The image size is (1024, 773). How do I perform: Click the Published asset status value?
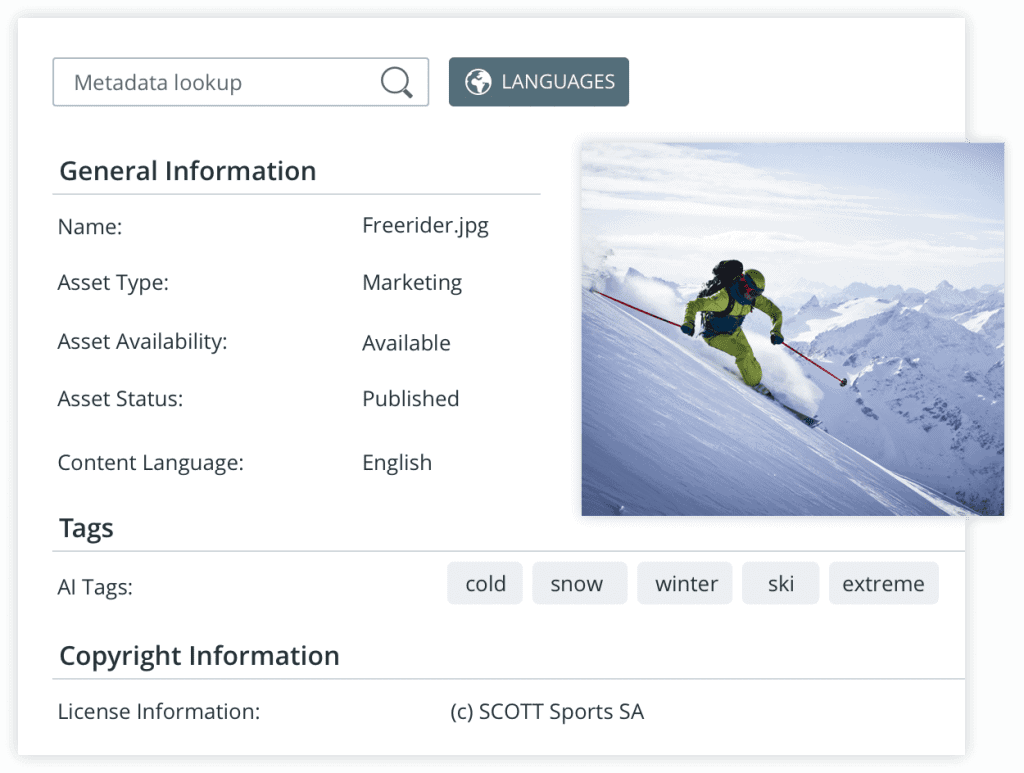tap(410, 399)
